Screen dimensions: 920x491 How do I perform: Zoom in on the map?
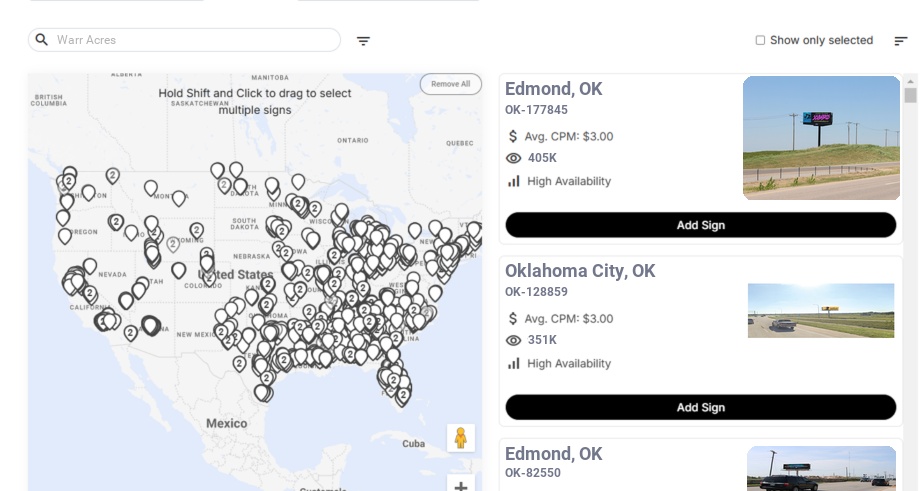(461, 487)
